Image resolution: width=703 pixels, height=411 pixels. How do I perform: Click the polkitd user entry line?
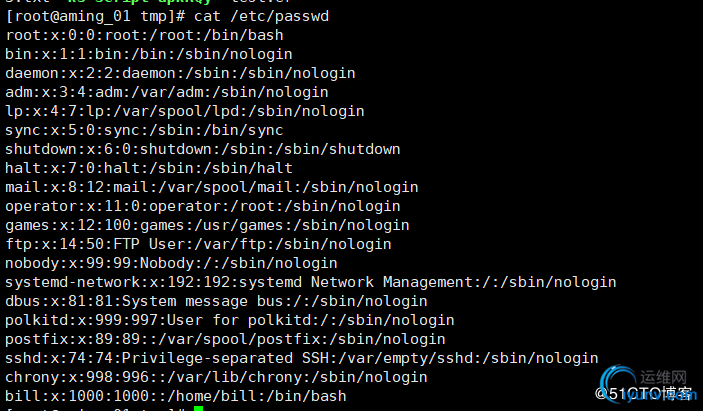230,320
